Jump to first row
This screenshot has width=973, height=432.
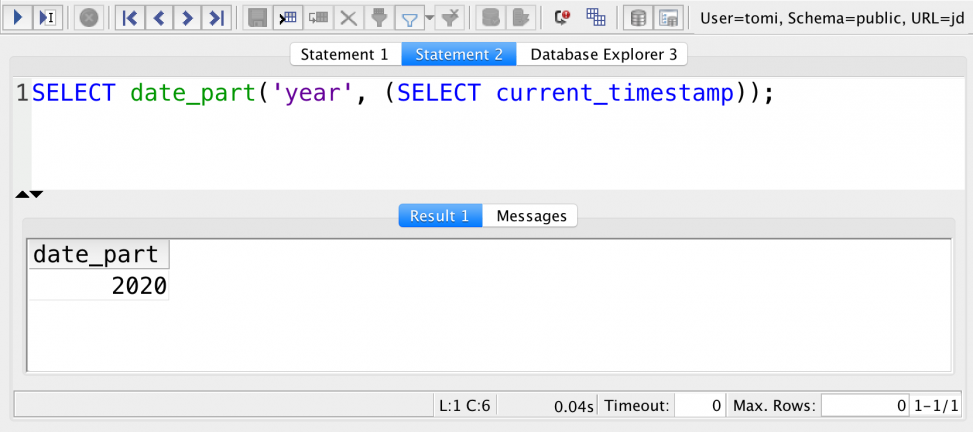[130, 17]
